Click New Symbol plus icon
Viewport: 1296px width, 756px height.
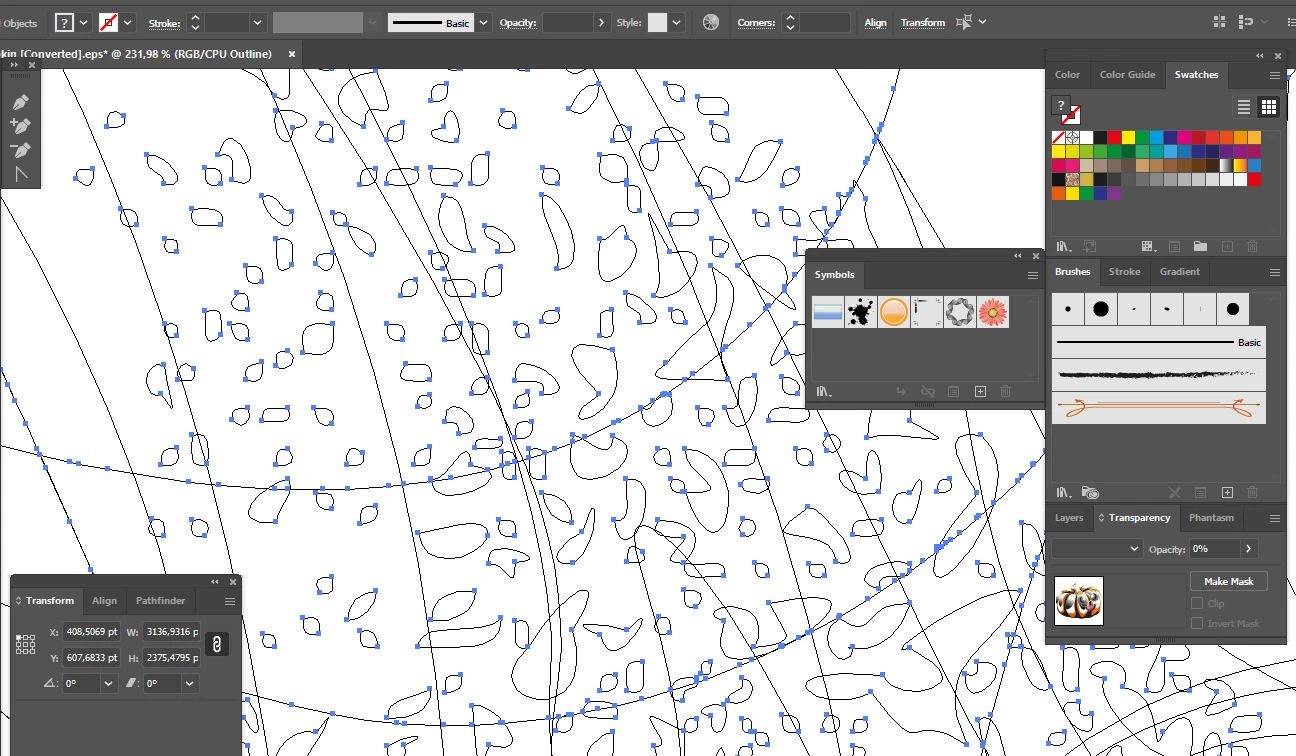(x=980, y=392)
